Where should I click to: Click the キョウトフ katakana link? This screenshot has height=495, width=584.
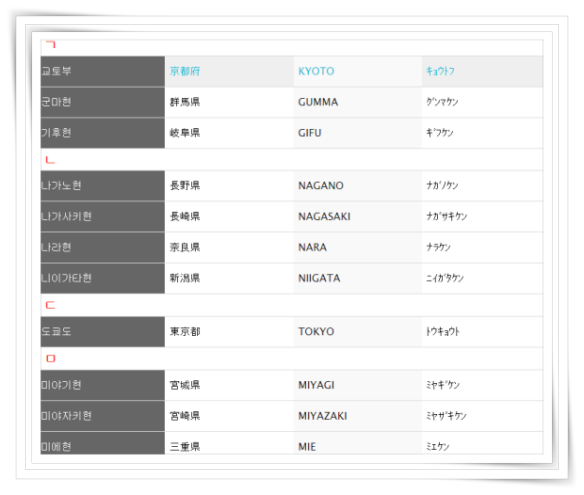[440, 71]
